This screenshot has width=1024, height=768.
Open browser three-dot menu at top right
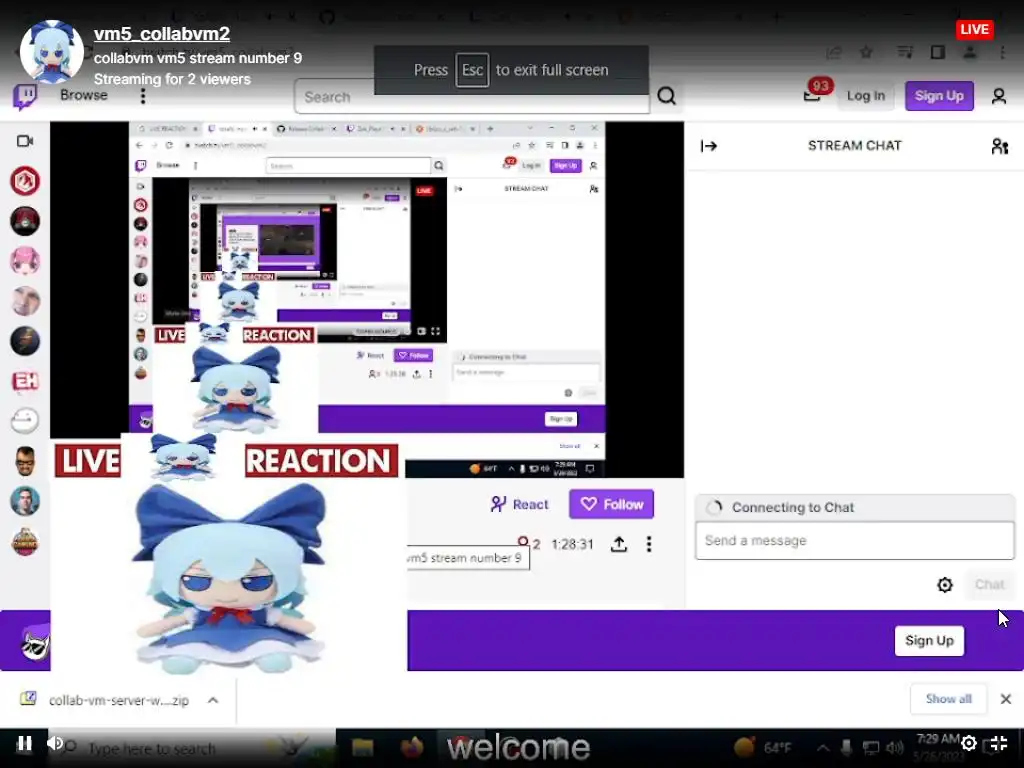(x=1002, y=52)
